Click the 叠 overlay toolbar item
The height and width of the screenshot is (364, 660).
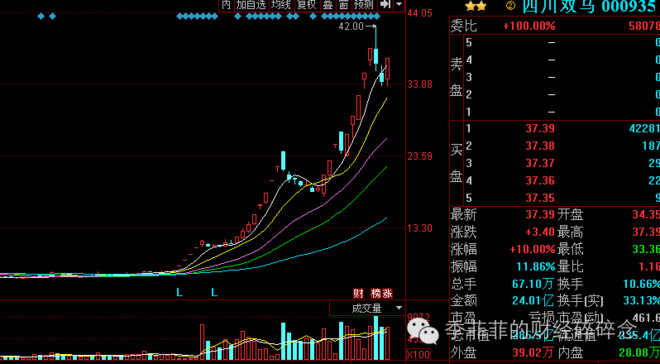pos(327,5)
